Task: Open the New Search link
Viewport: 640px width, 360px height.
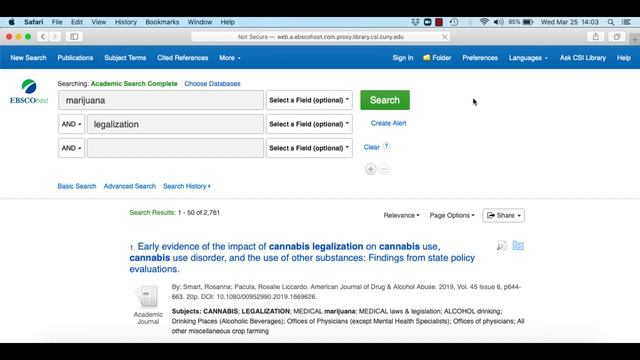Action: pyautogui.click(x=28, y=58)
